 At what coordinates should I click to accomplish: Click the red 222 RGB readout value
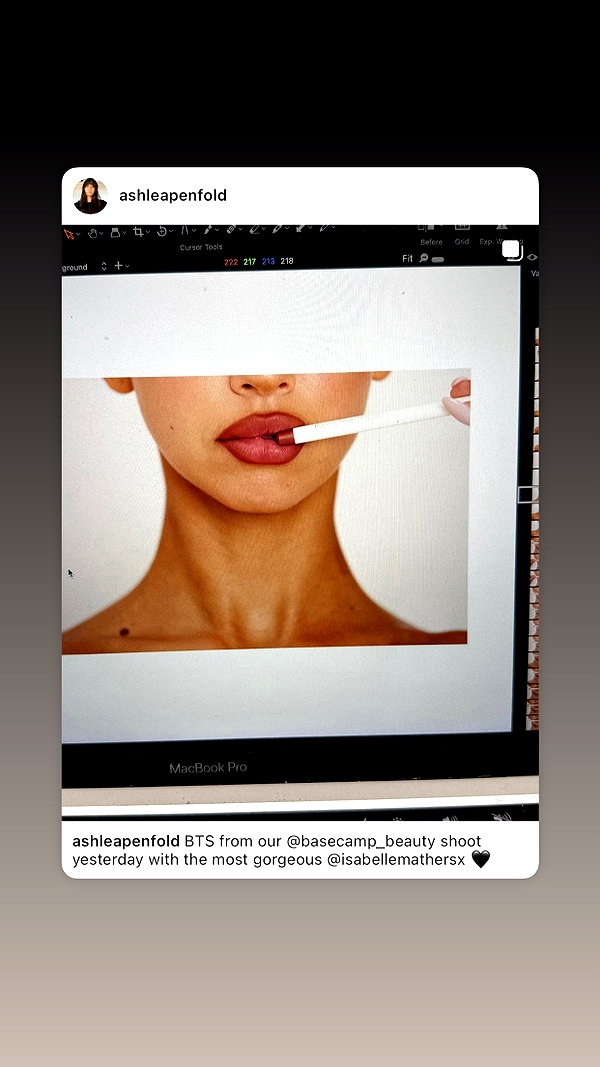click(231, 262)
